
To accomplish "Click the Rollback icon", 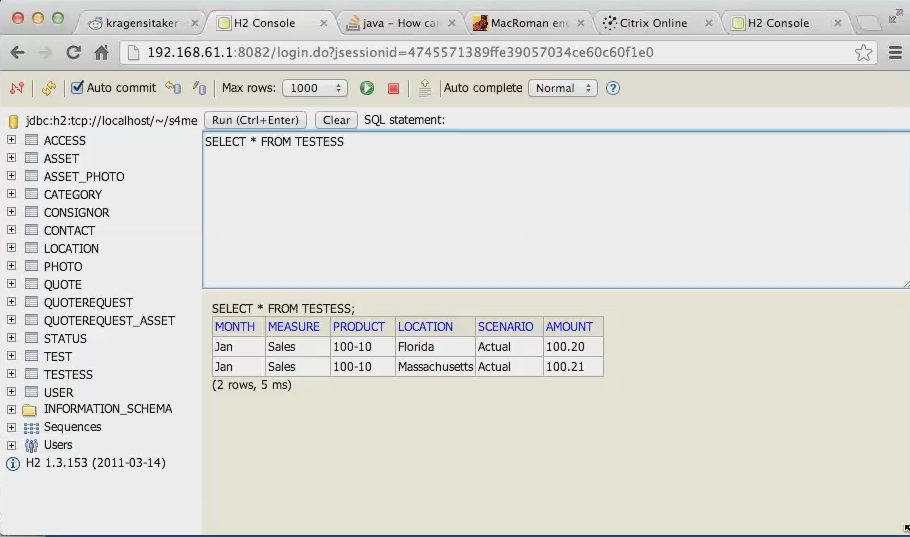I will pos(173,88).
